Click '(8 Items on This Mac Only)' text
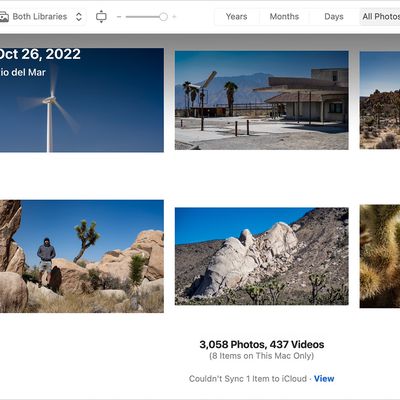The height and width of the screenshot is (400, 400). 262,356
